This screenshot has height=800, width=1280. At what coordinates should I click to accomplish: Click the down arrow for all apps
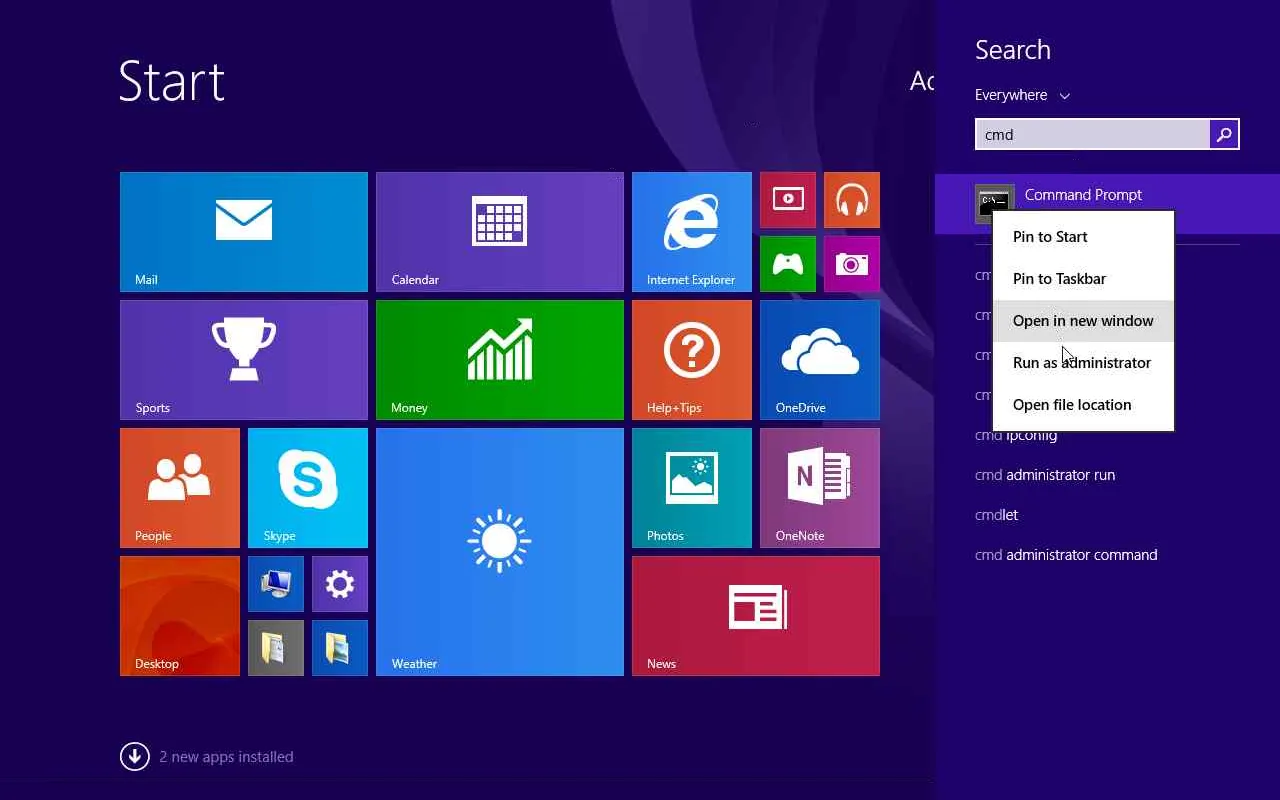[x=135, y=757]
